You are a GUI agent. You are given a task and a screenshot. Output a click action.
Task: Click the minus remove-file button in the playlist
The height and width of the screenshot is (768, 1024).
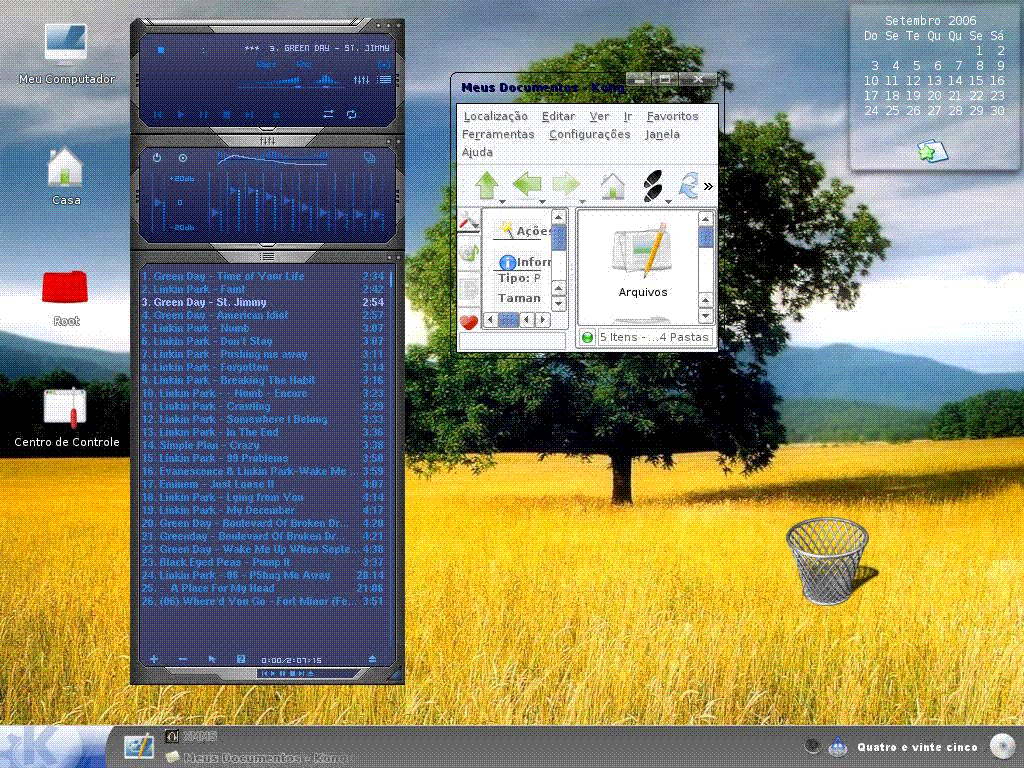pos(183,659)
